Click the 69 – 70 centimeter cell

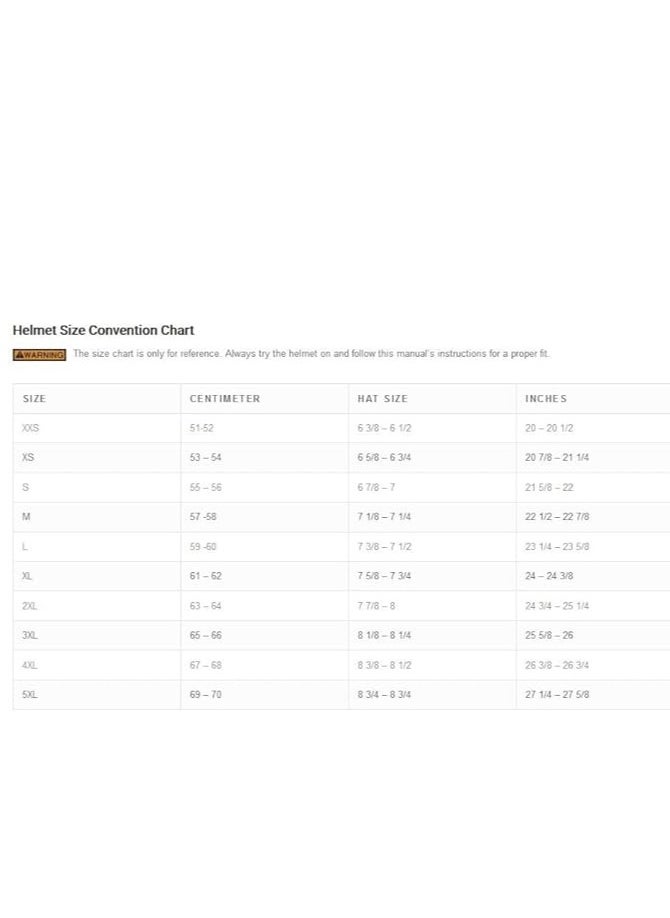coord(265,694)
